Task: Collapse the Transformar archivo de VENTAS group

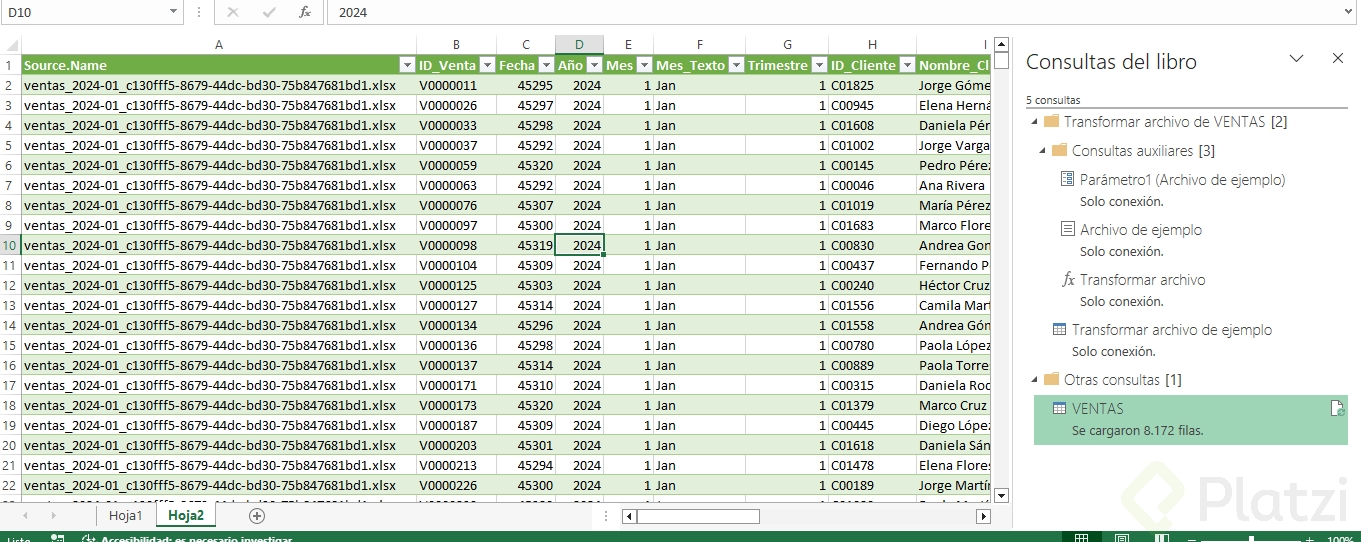Action: (1032, 121)
